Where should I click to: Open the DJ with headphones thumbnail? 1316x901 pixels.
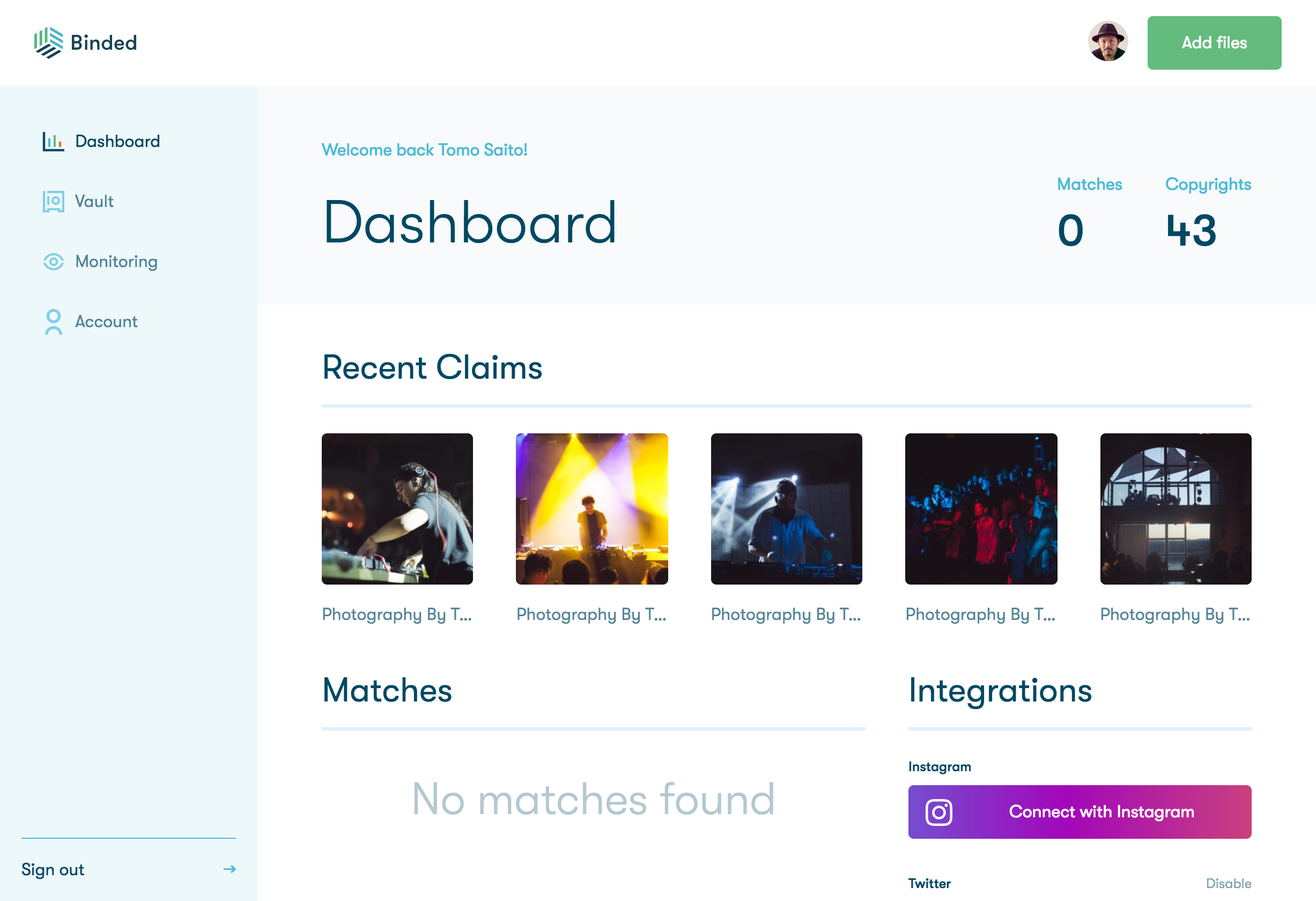397,508
